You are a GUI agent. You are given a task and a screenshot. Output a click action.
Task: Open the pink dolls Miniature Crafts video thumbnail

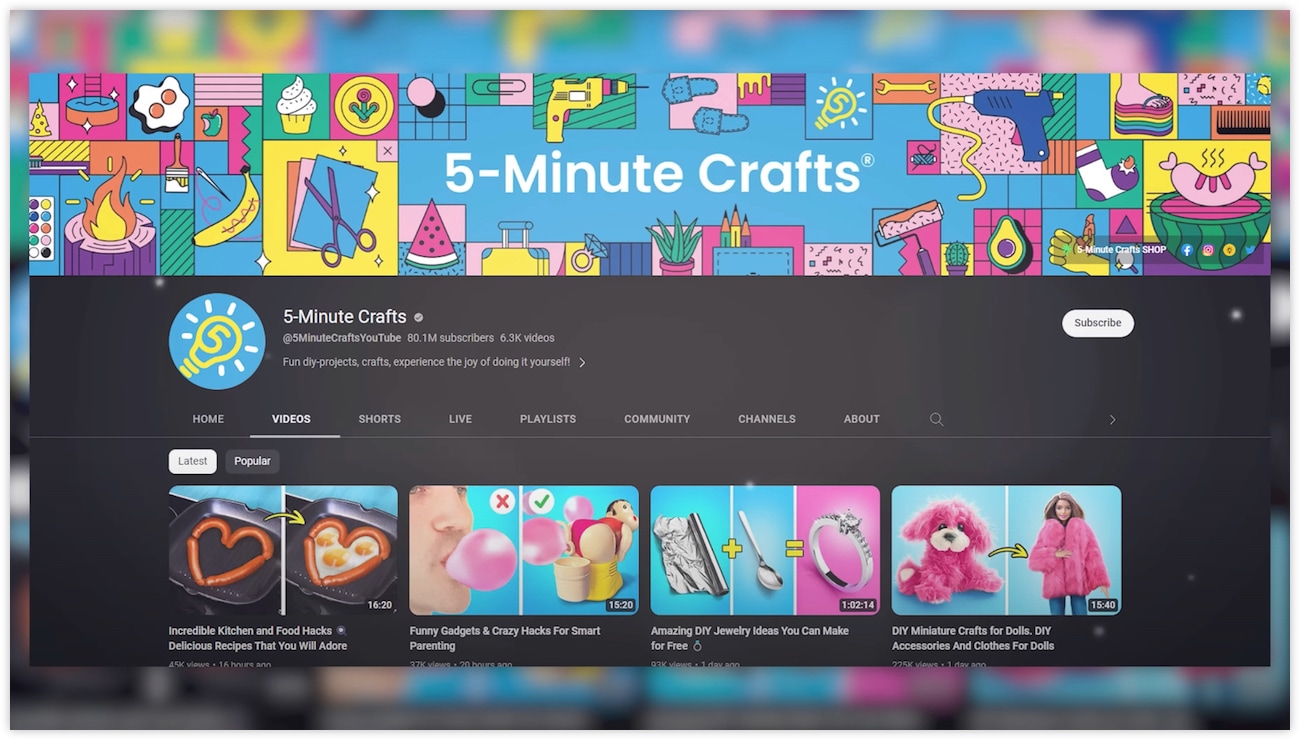pos(1006,550)
